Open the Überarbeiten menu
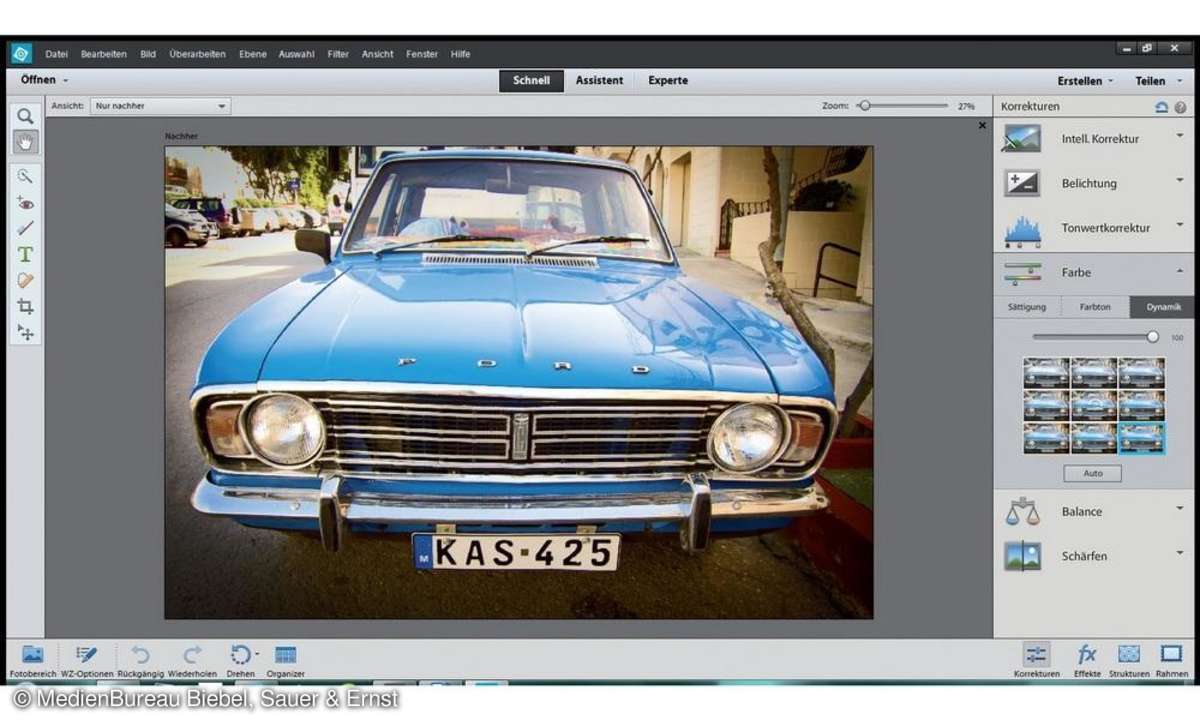The height and width of the screenshot is (720, 1200). pos(197,54)
